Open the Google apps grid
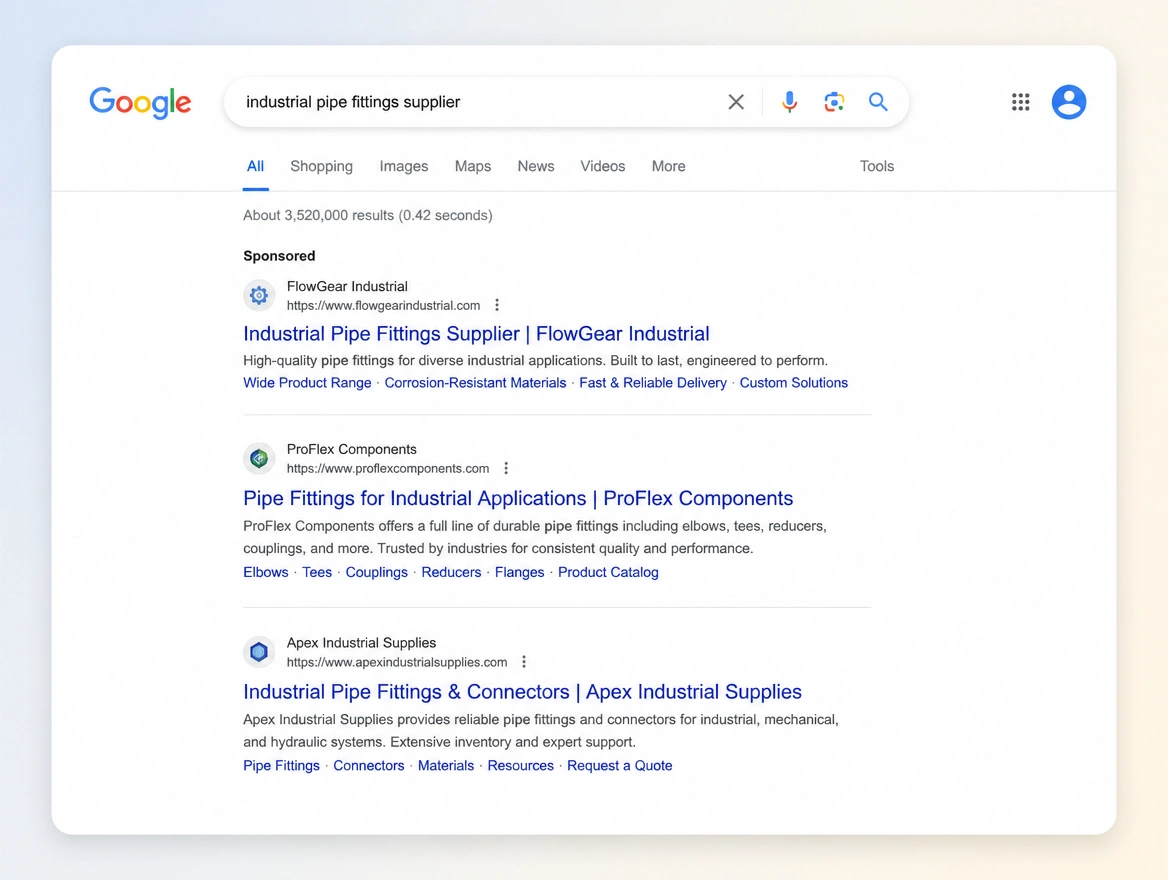 point(1021,102)
